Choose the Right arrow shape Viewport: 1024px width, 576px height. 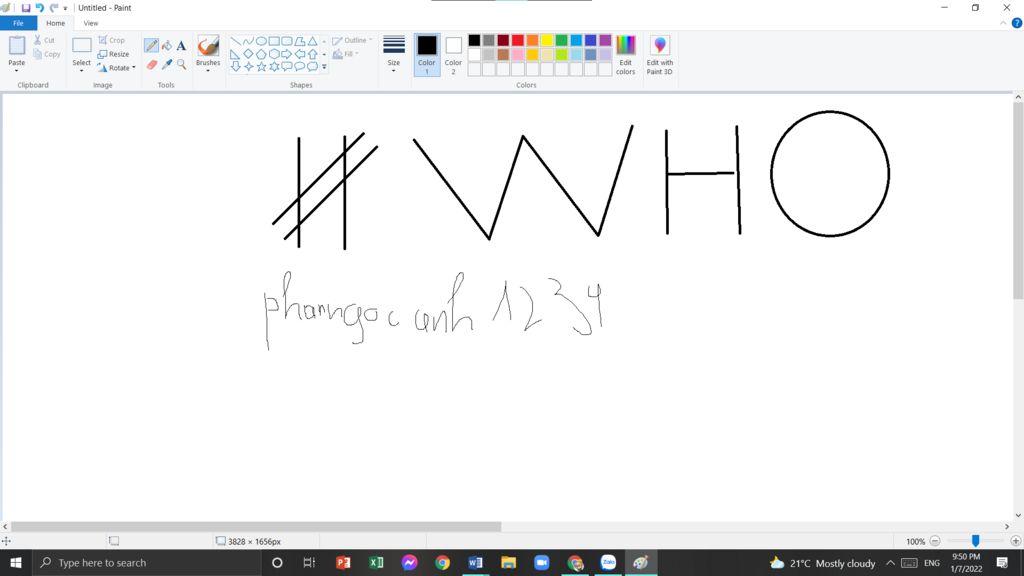tap(287, 54)
